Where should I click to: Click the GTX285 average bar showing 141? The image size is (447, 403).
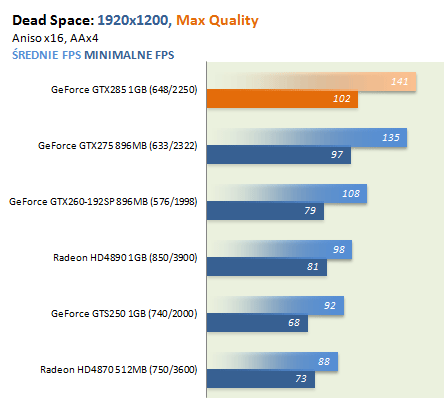pos(311,81)
